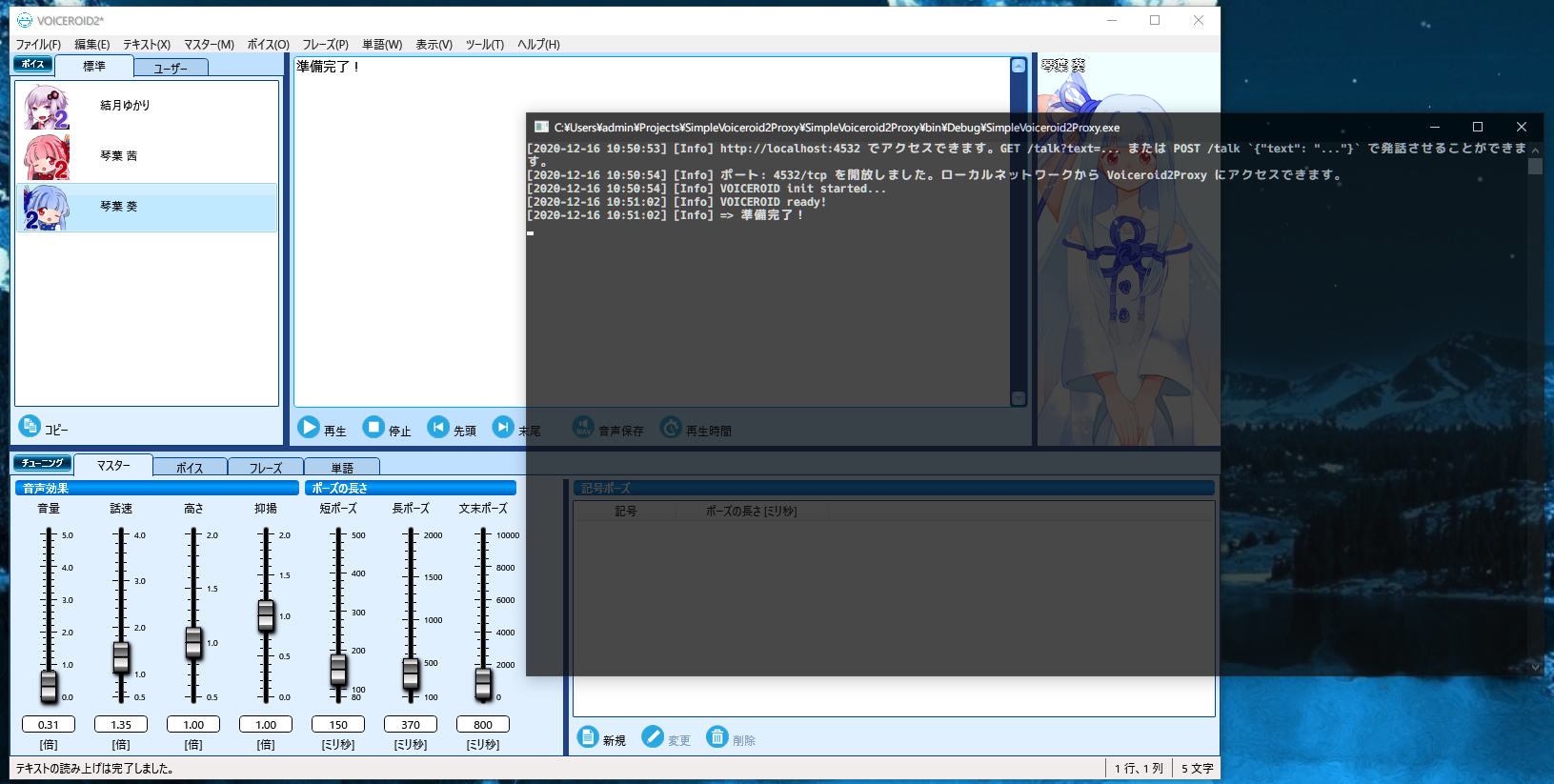
Task: Open the フレーズ(P) menu
Action: click(326, 45)
